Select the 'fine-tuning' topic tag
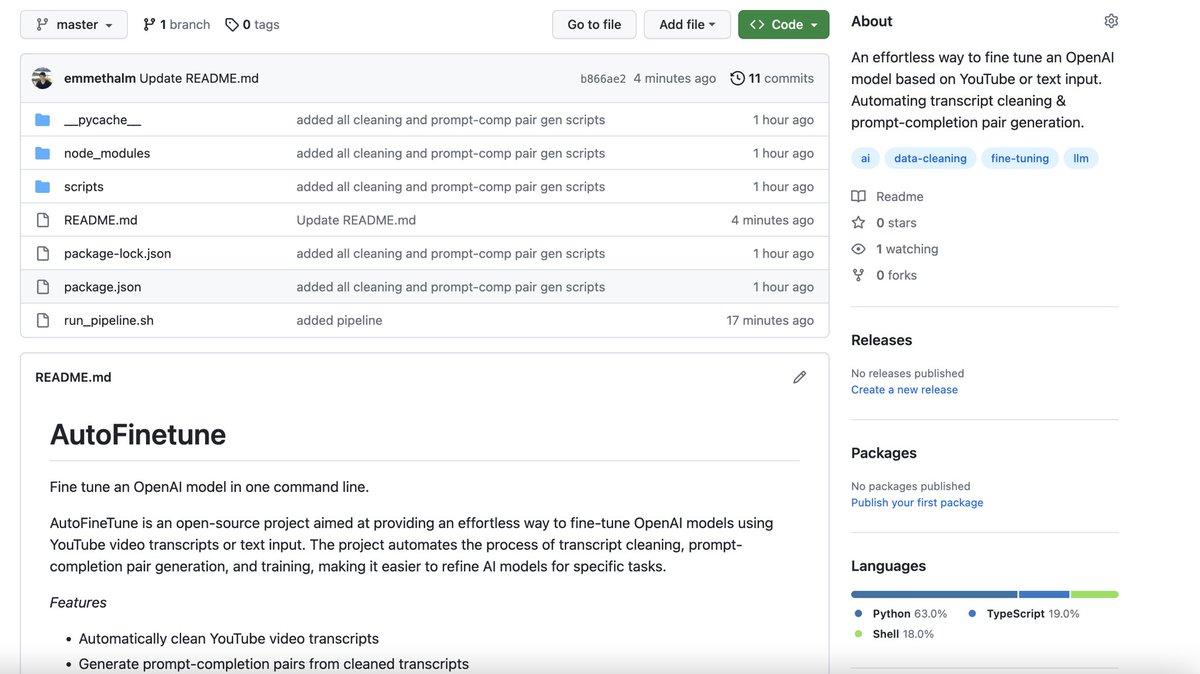 click(1020, 158)
